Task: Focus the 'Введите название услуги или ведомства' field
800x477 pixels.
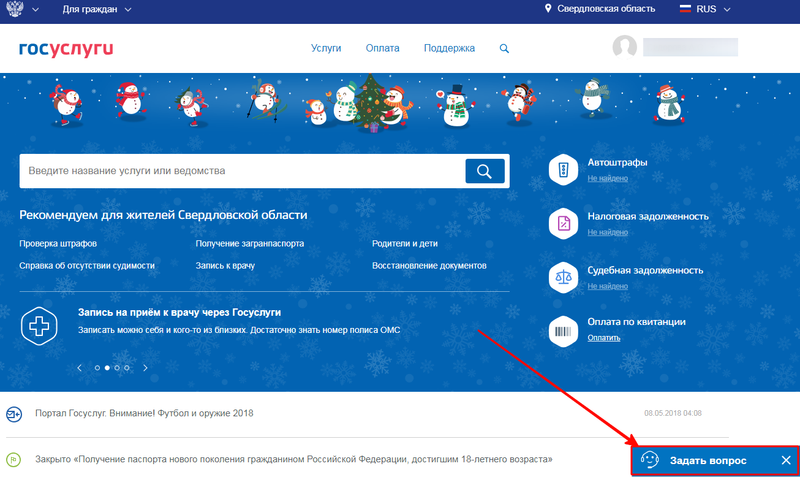Action: click(x=242, y=171)
